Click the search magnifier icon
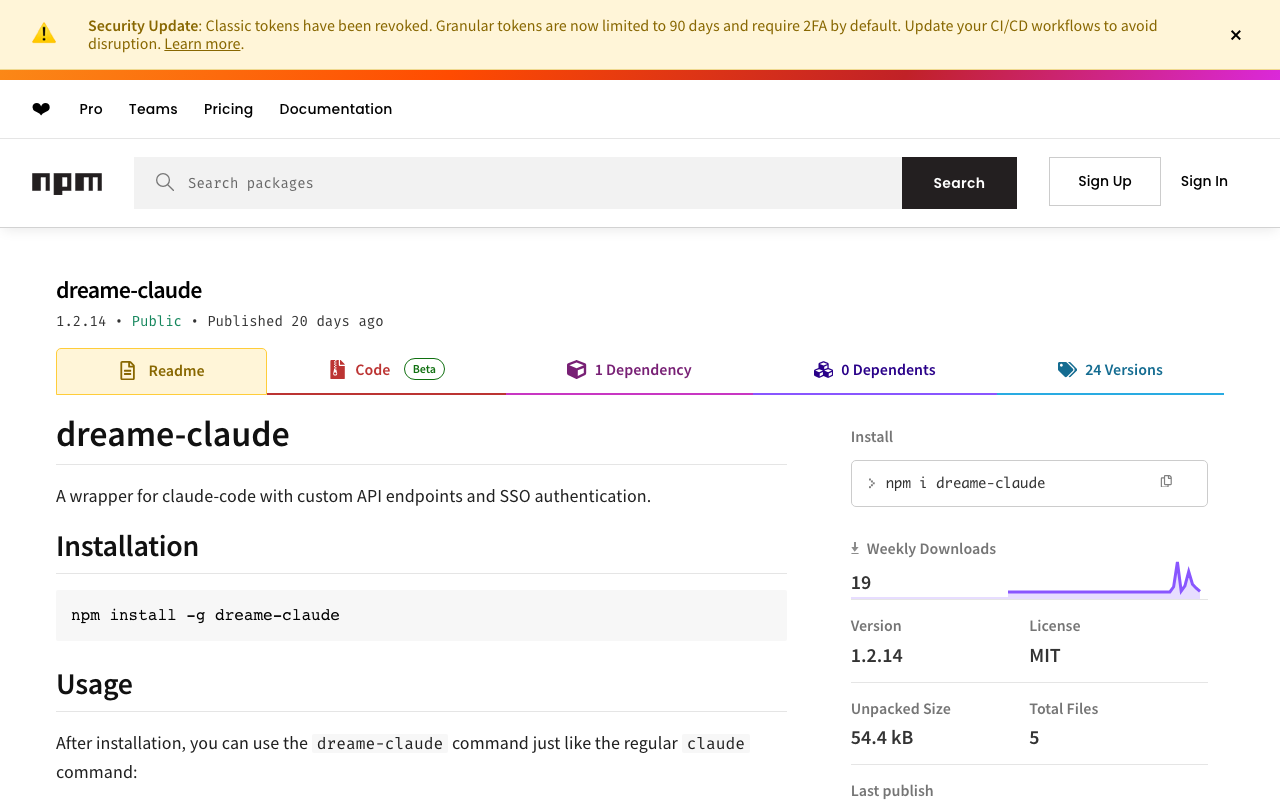The width and height of the screenshot is (1280, 800). coord(165,182)
